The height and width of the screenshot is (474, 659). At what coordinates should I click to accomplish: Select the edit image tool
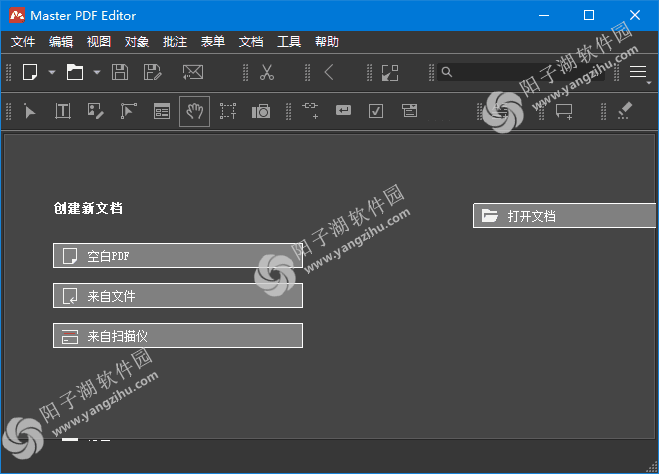tap(95, 111)
